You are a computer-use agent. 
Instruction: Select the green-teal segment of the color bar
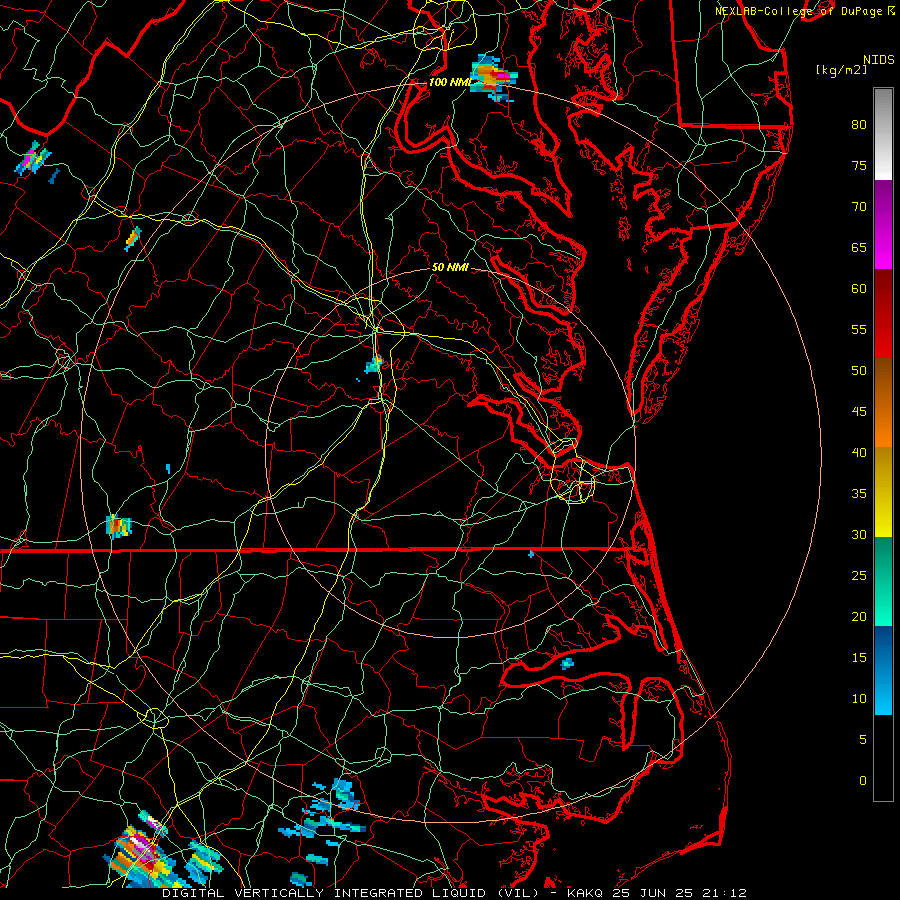[x=883, y=581]
